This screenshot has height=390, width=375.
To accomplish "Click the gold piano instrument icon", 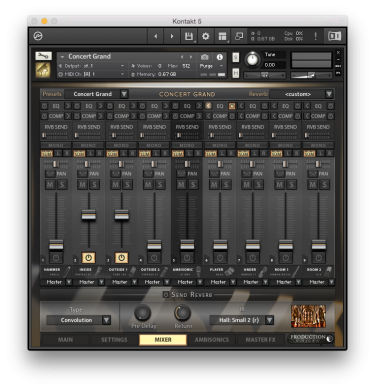I will [x=43, y=70].
